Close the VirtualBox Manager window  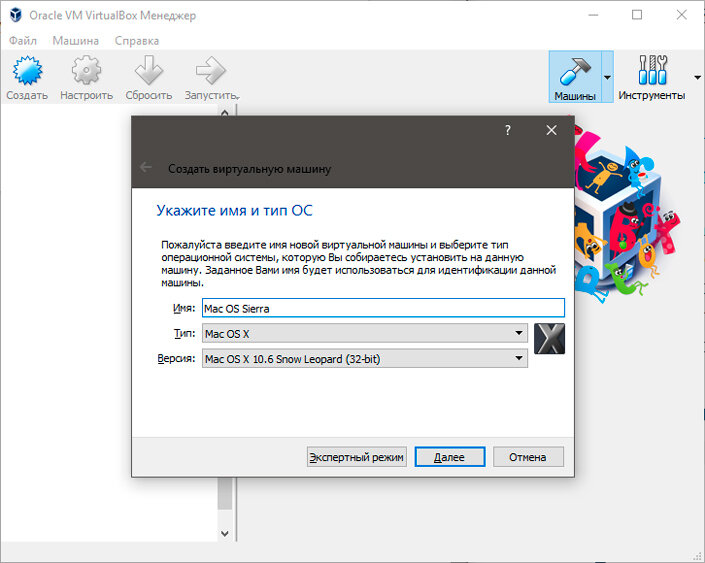click(681, 15)
